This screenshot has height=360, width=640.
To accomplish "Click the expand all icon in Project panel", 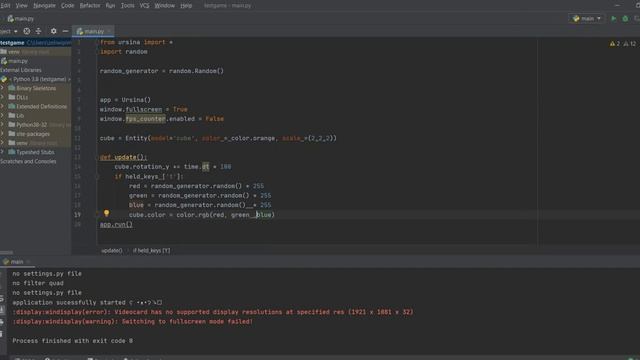I will [38, 31].
